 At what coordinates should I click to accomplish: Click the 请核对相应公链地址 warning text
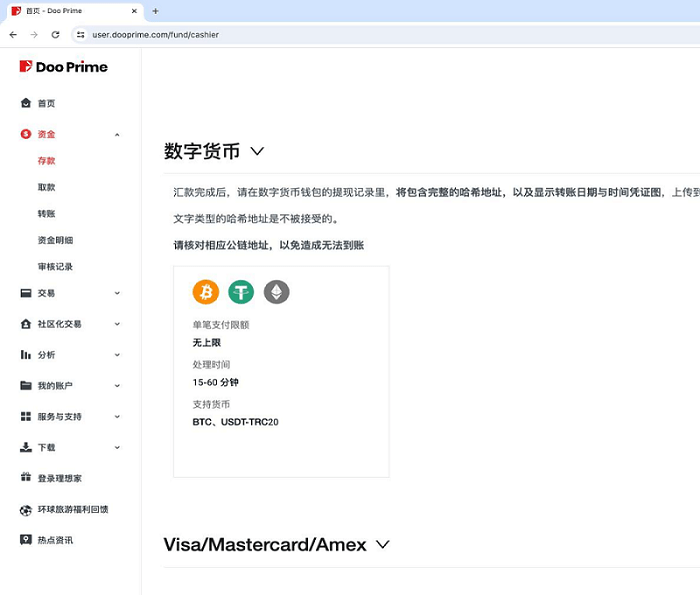tap(269, 245)
